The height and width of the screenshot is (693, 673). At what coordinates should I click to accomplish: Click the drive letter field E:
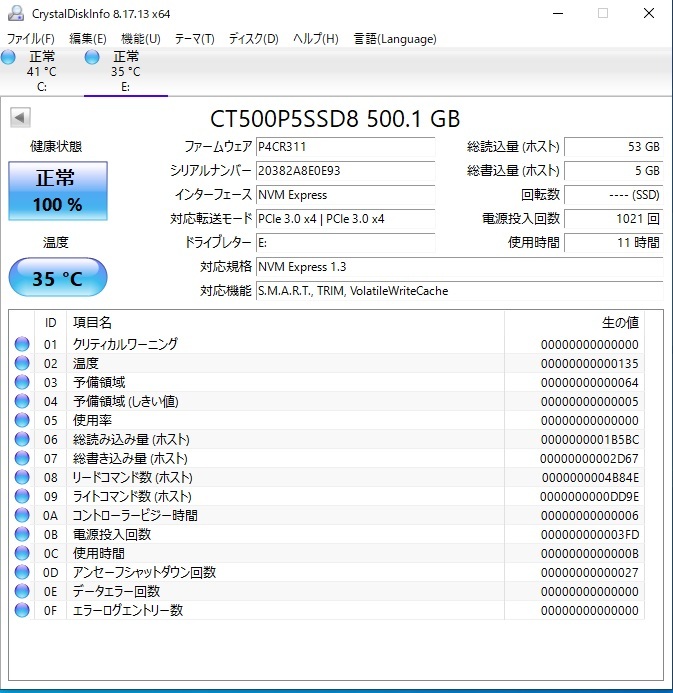(x=346, y=243)
